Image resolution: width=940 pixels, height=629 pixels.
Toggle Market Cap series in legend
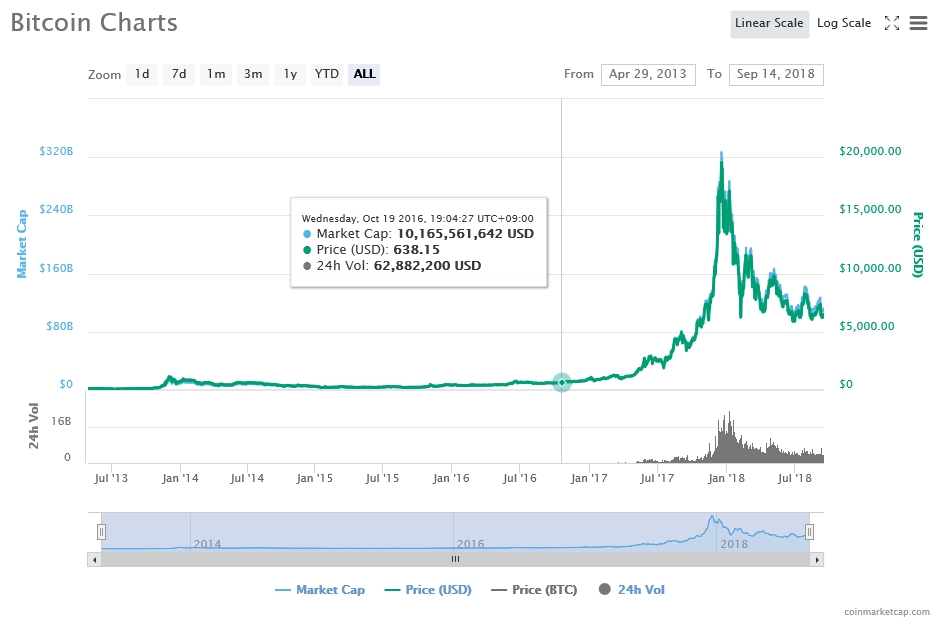(320, 590)
